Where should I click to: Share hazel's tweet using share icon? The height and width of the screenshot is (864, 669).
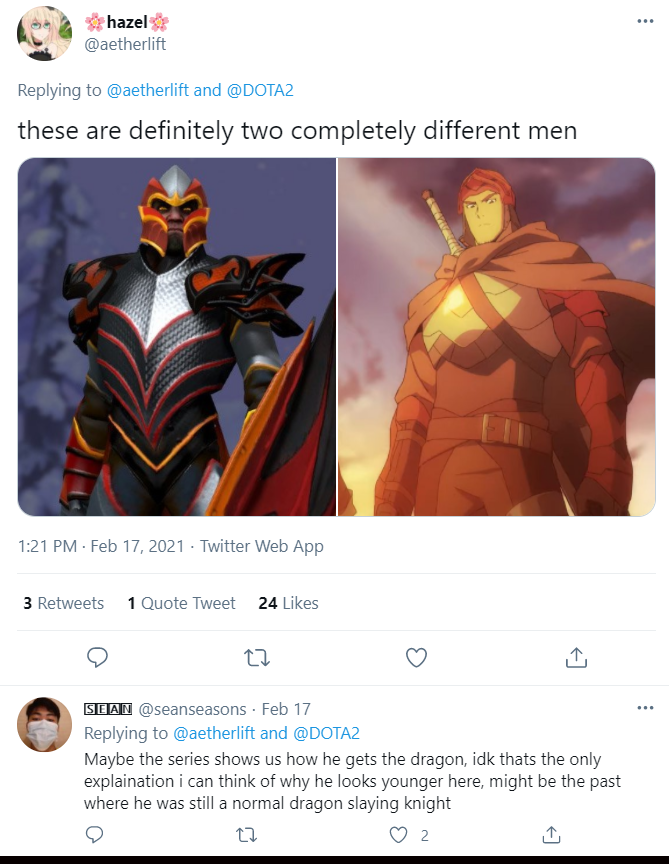pyautogui.click(x=576, y=657)
